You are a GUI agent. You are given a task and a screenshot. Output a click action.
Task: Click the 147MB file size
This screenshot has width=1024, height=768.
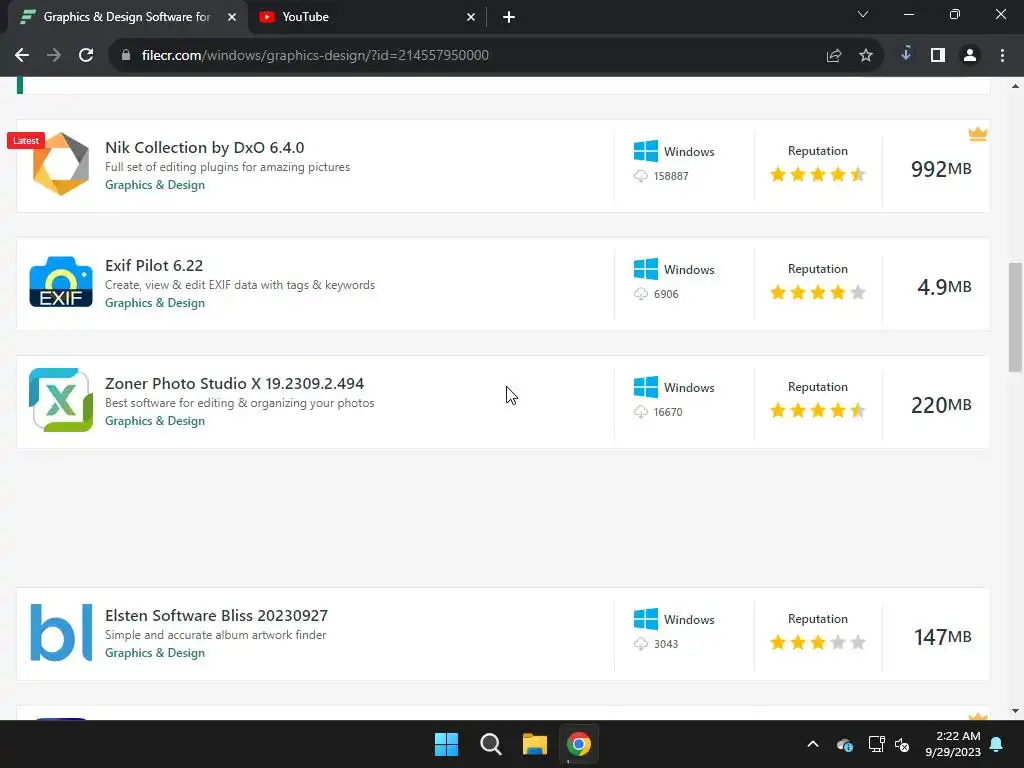click(x=942, y=637)
